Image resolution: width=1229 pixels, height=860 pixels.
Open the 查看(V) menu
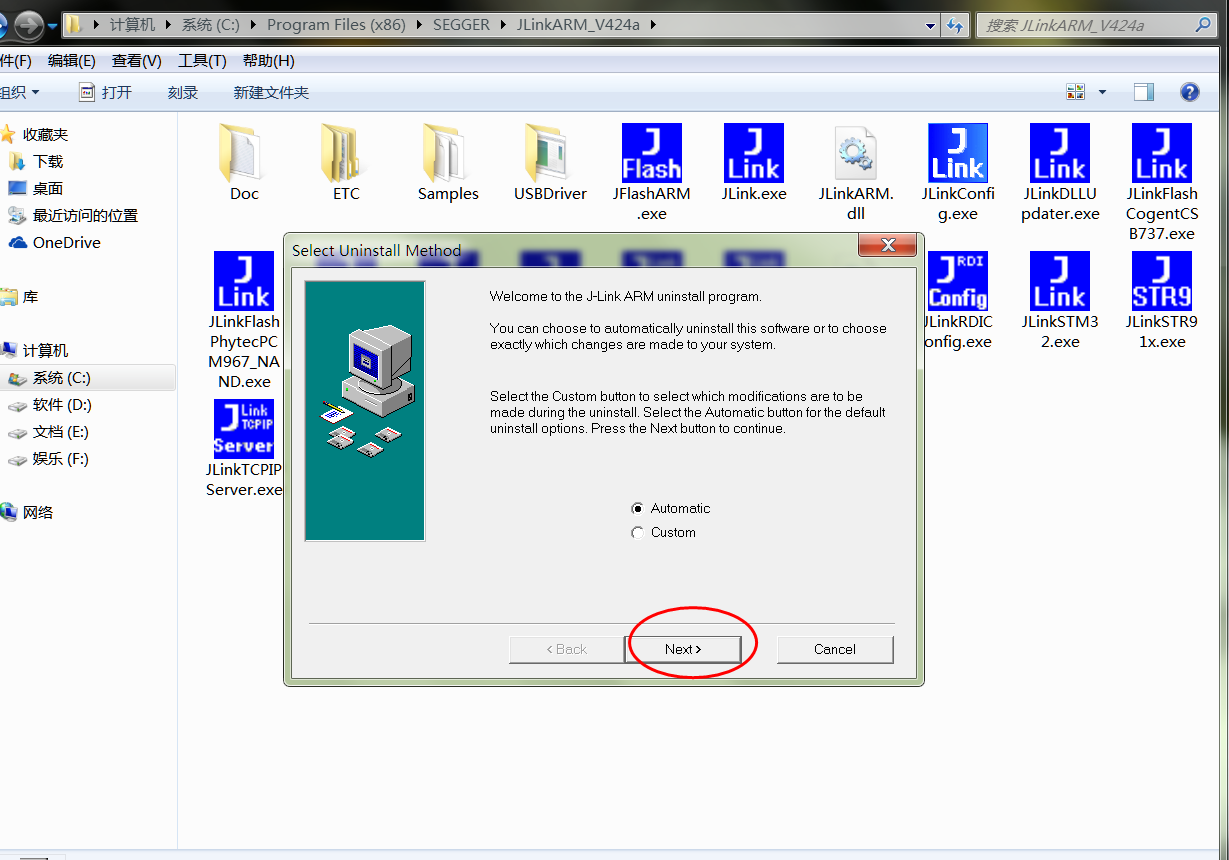[136, 60]
